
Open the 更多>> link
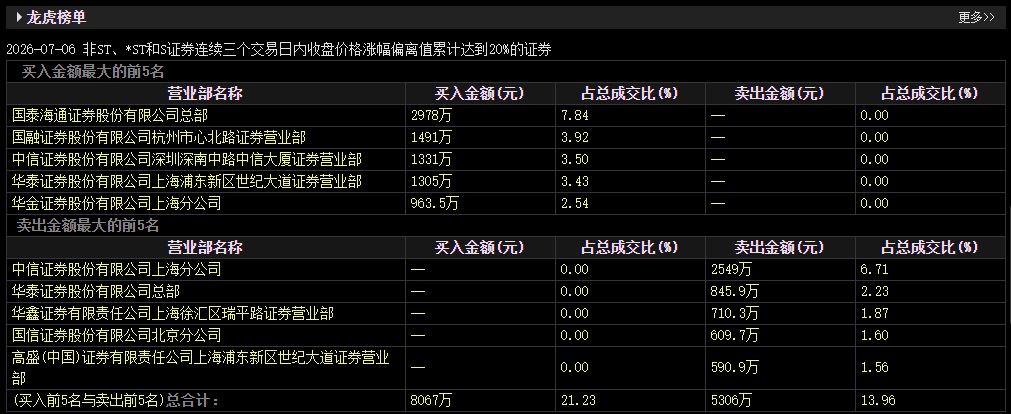tap(976, 18)
